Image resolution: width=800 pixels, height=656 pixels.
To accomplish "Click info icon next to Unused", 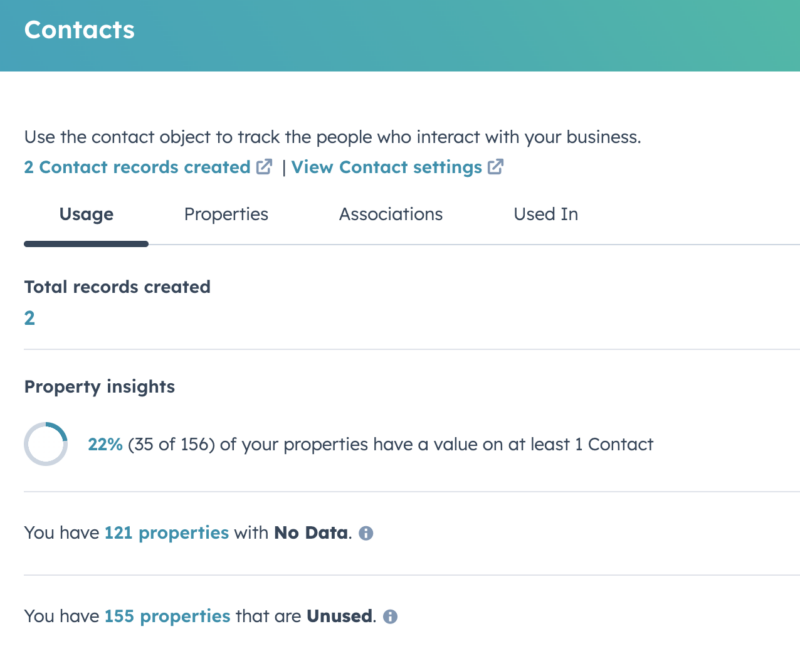I will [390, 617].
